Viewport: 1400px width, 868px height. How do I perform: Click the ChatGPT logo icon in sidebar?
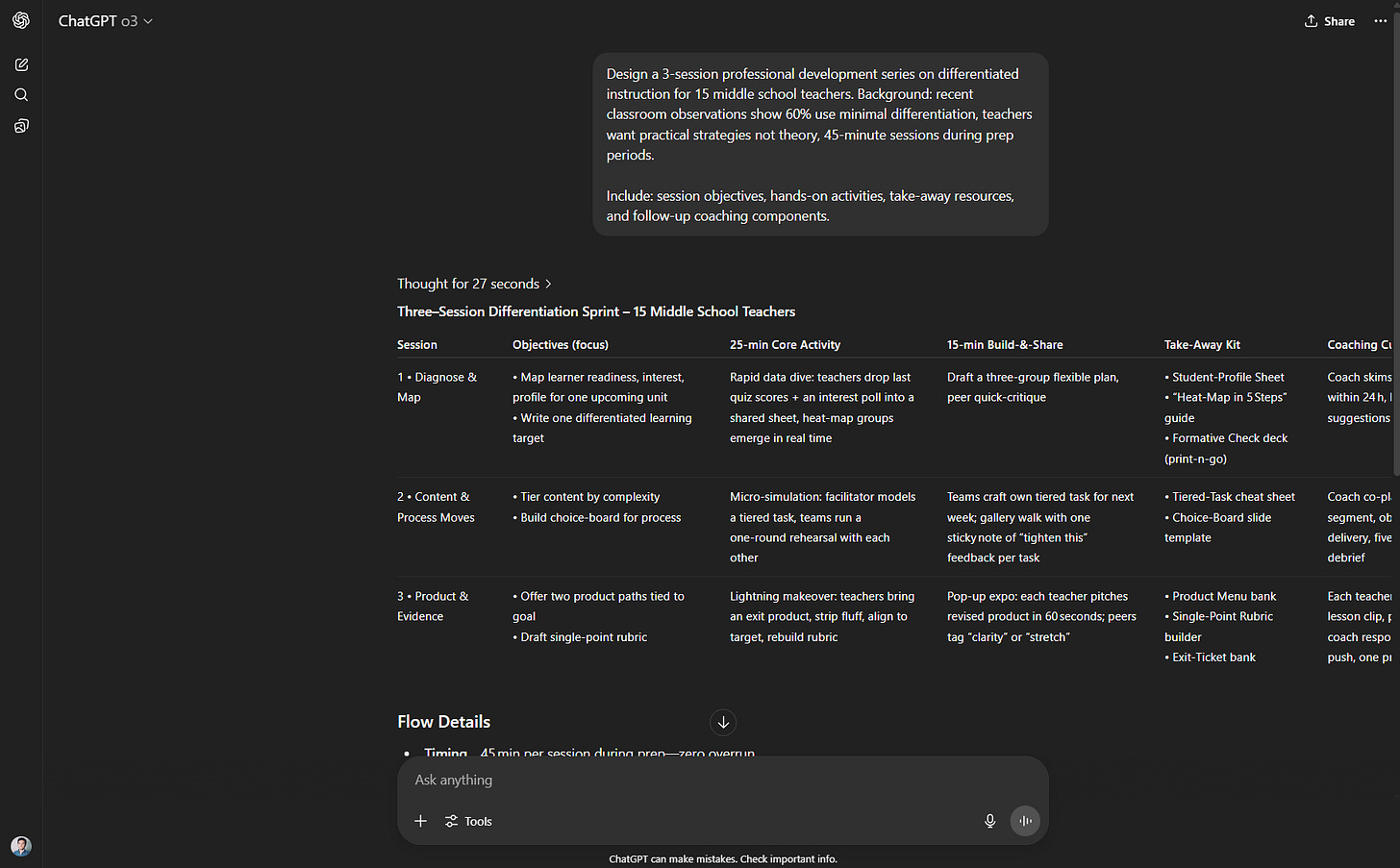(x=21, y=20)
